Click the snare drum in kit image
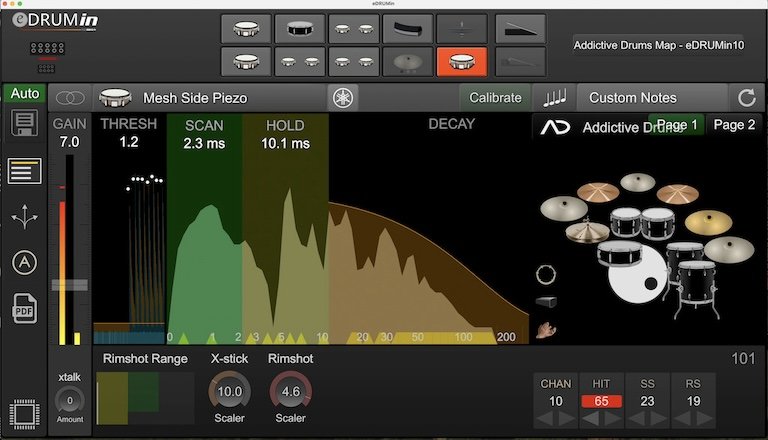This screenshot has height=440, width=768. click(620, 253)
